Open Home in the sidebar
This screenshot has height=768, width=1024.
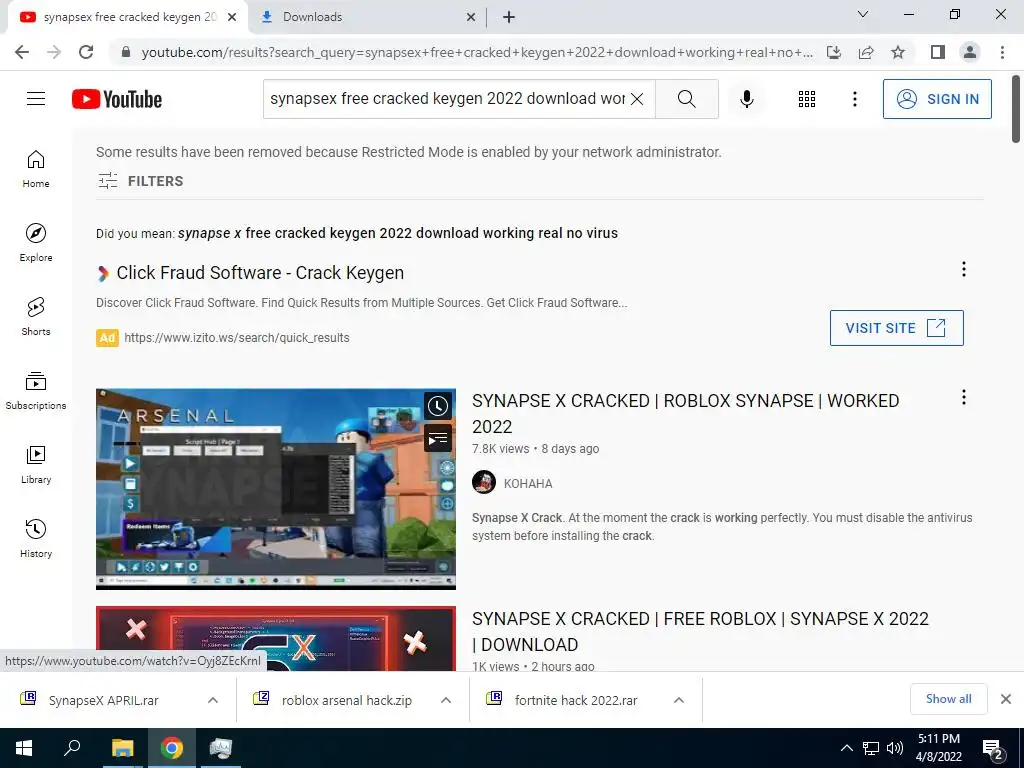point(36,168)
